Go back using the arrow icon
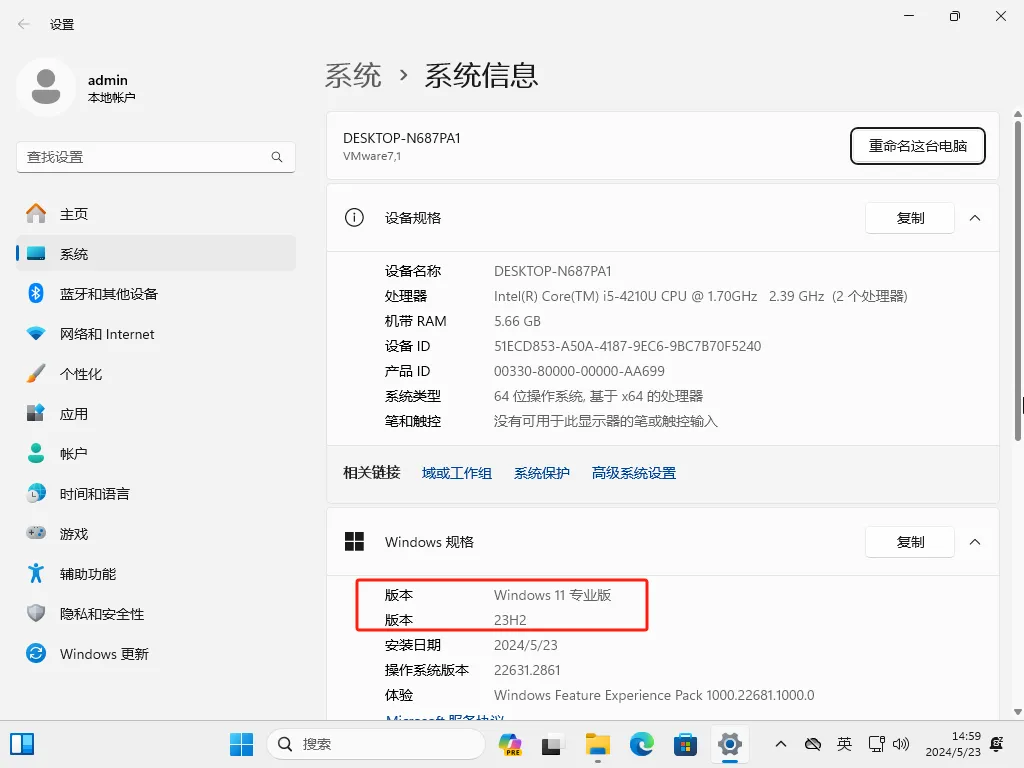1024x768 pixels. 24,24
